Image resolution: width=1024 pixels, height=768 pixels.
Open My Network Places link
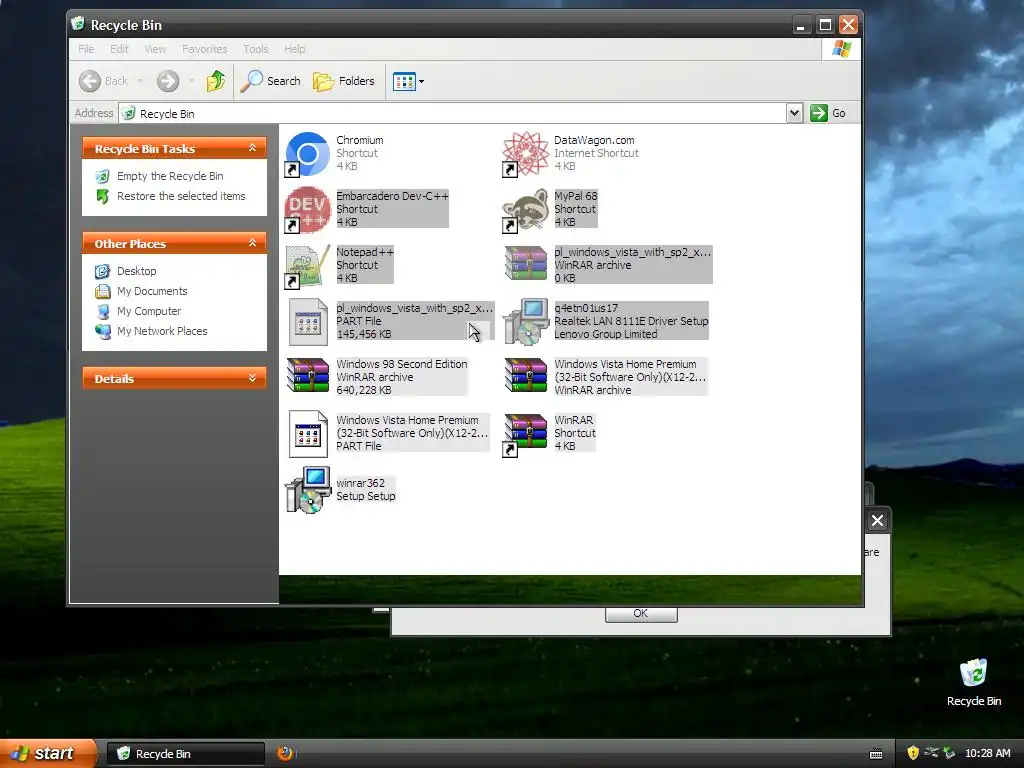click(162, 331)
